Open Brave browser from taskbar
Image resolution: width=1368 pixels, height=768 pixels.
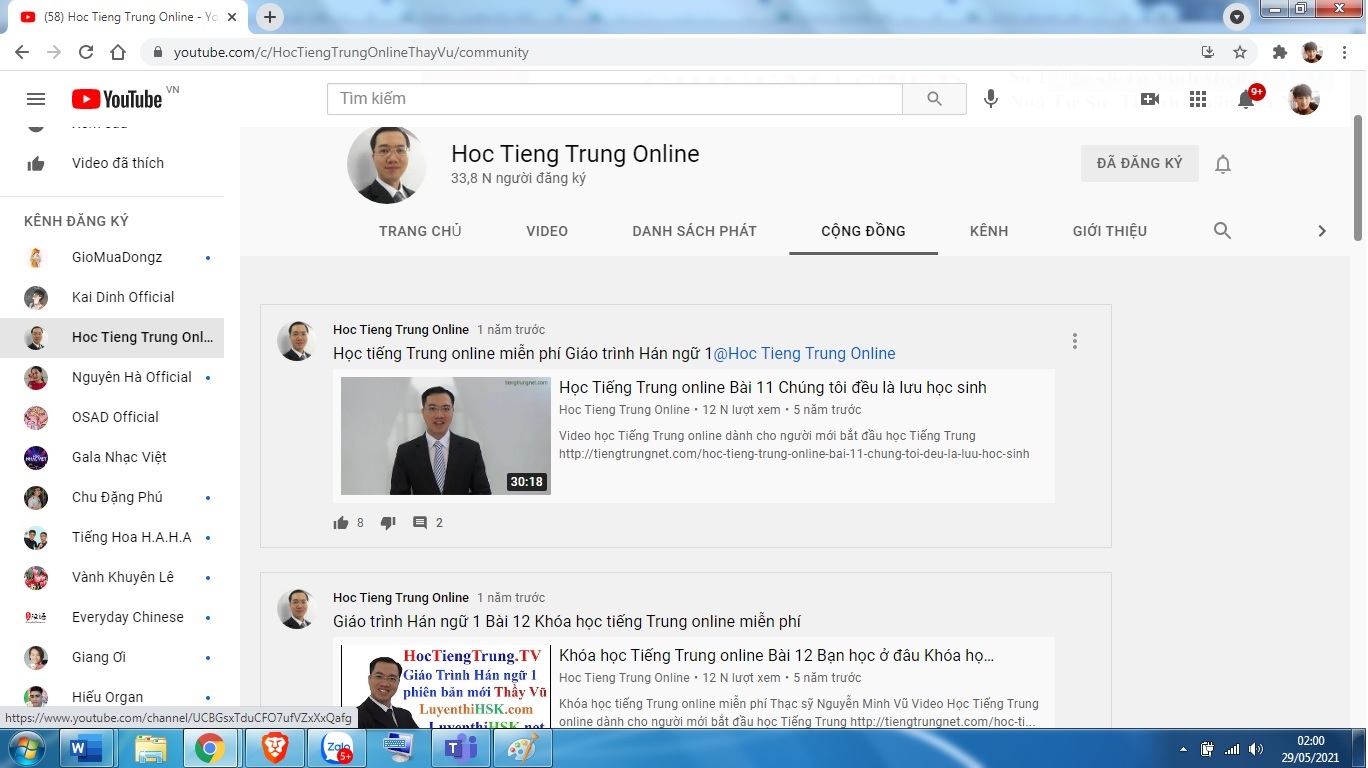pyautogui.click(x=274, y=748)
